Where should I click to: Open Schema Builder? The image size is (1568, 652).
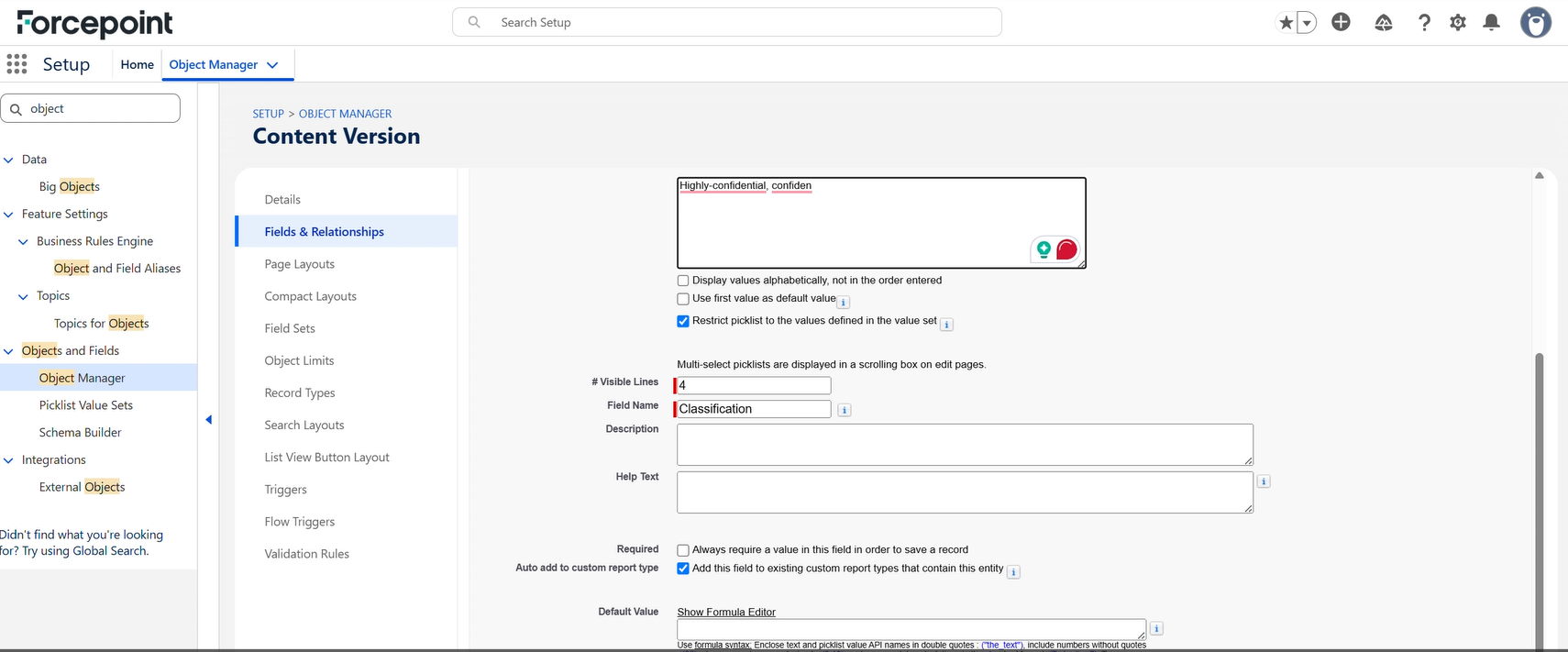[x=80, y=432]
